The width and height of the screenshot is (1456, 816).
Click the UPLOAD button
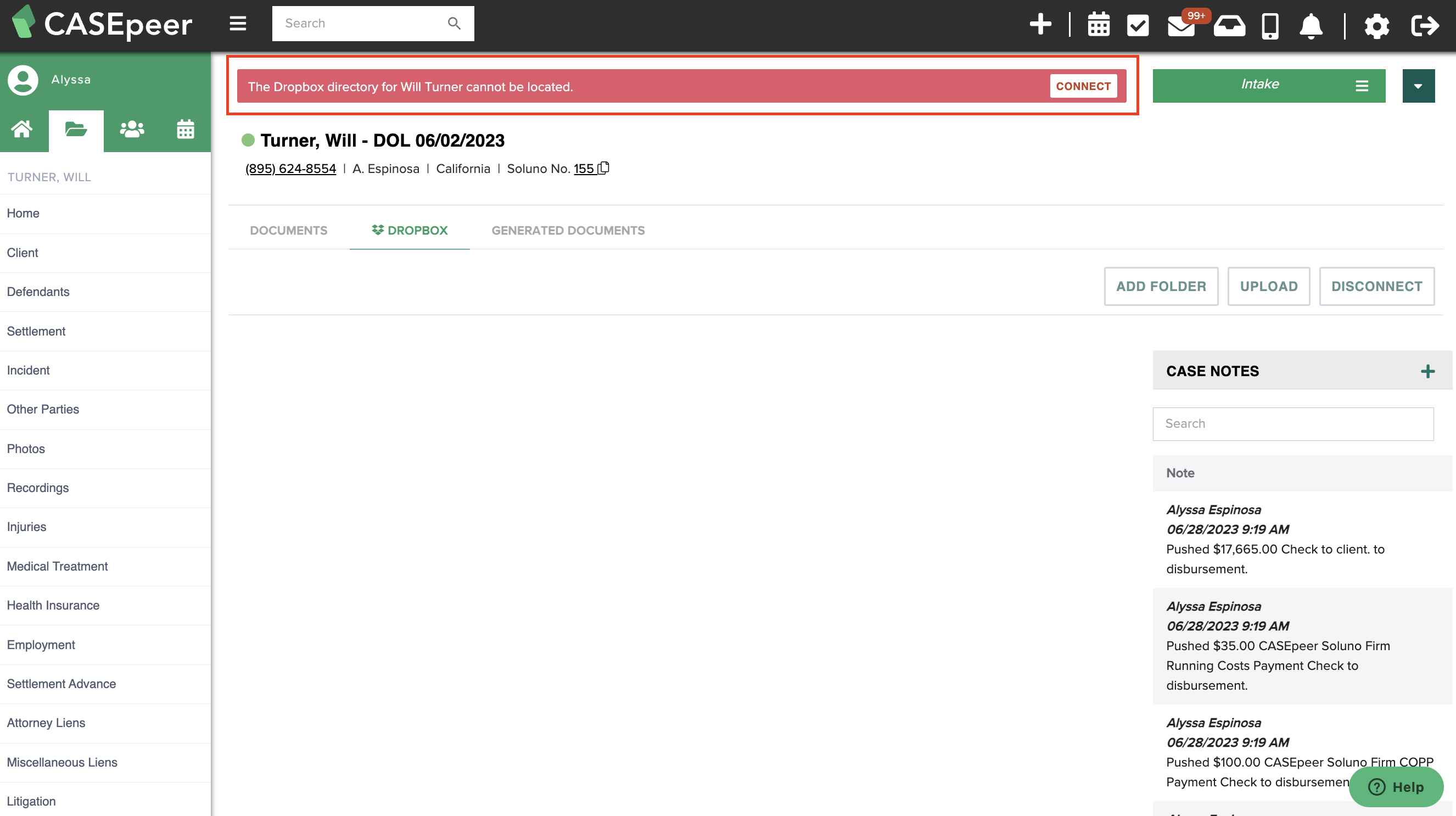1268,286
